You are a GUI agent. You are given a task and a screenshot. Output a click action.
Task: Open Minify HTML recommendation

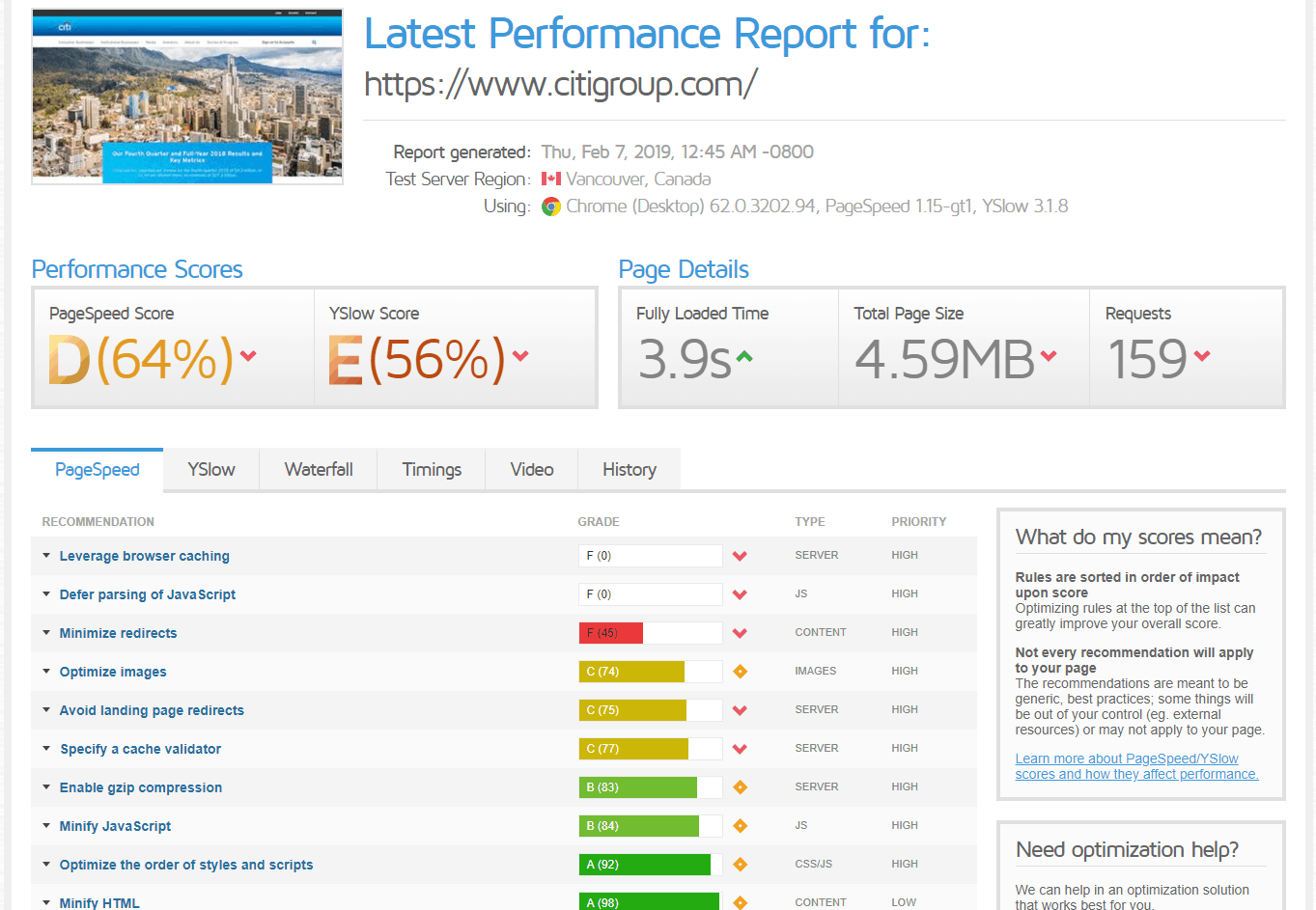coord(99,903)
